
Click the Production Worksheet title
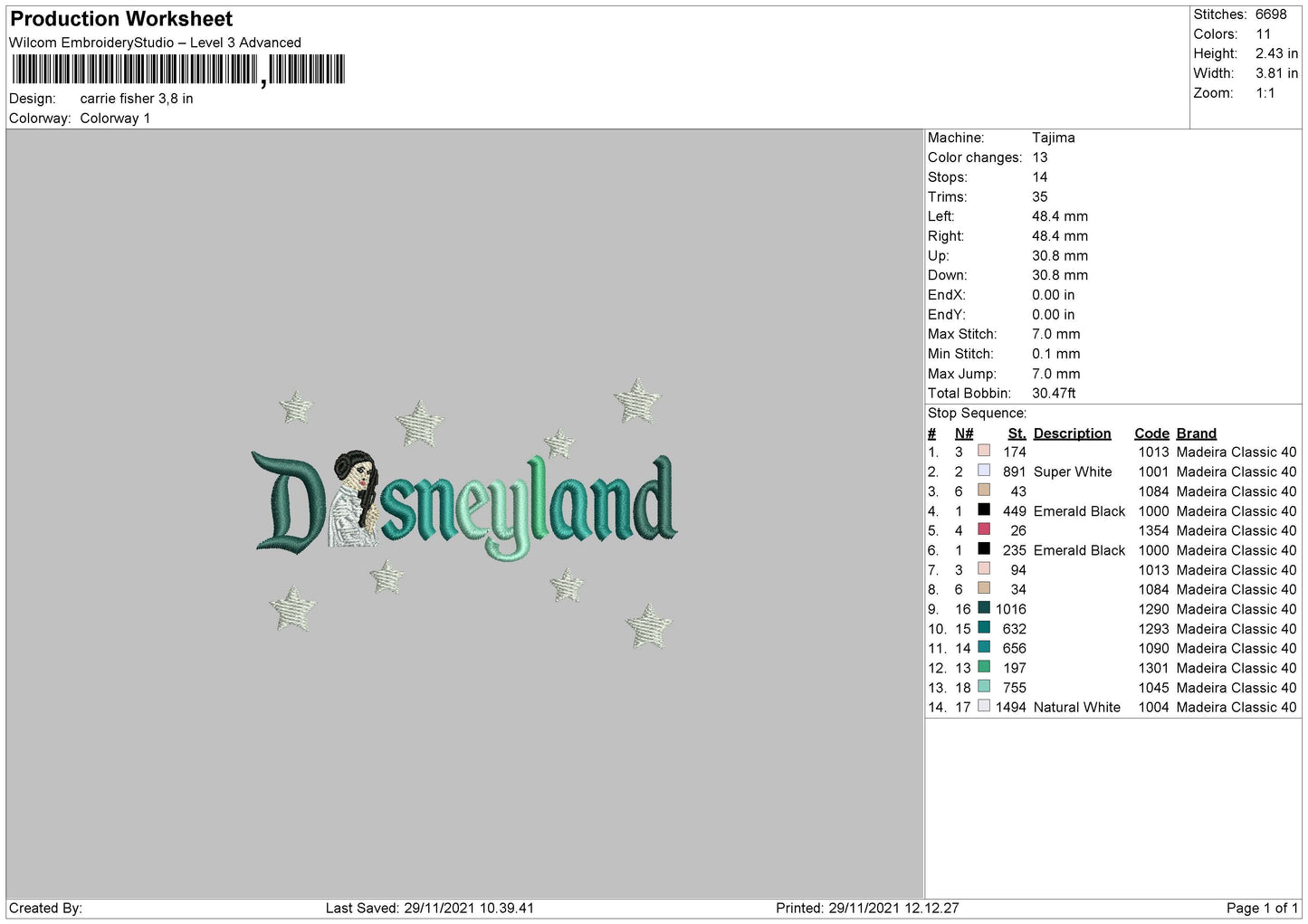pyautogui.click(x=121, y=19)
